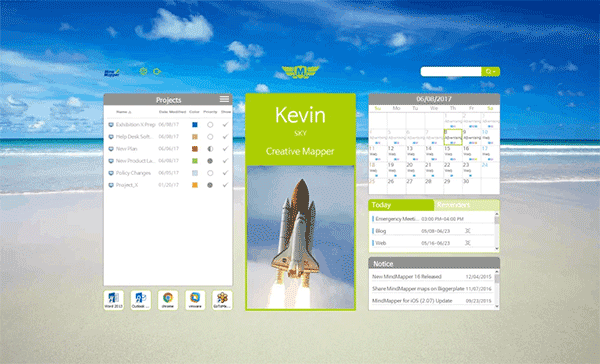Launch the flower-icon shortcut in the launcher

[222, 300]
